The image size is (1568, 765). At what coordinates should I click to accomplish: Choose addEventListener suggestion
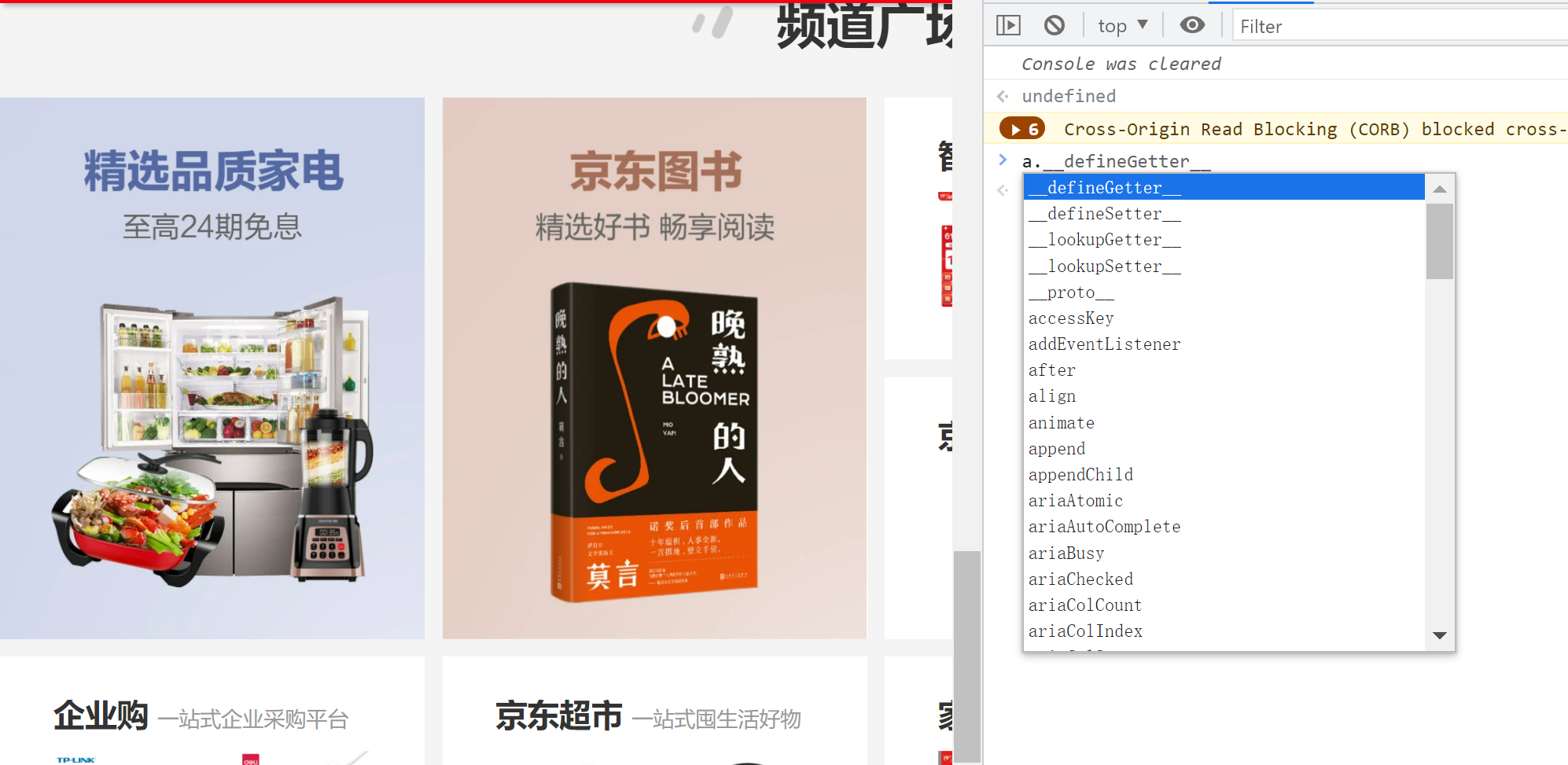[x=1224, y=344]
